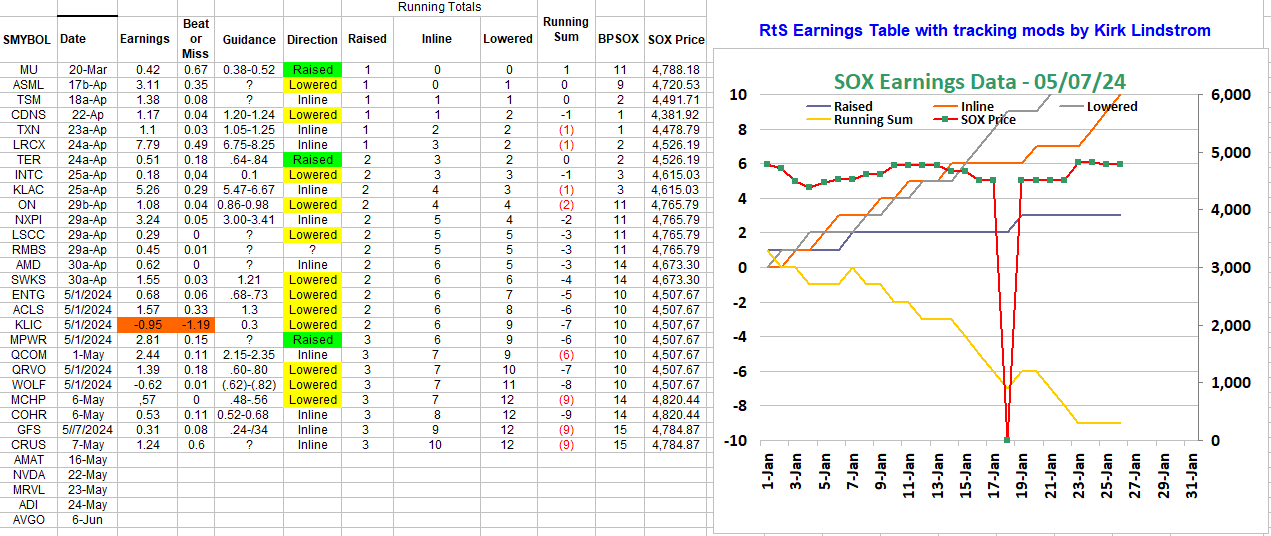Screen dimensions: 1271x536
Task: Select the Beat or Miss column header
Action: 196,39
